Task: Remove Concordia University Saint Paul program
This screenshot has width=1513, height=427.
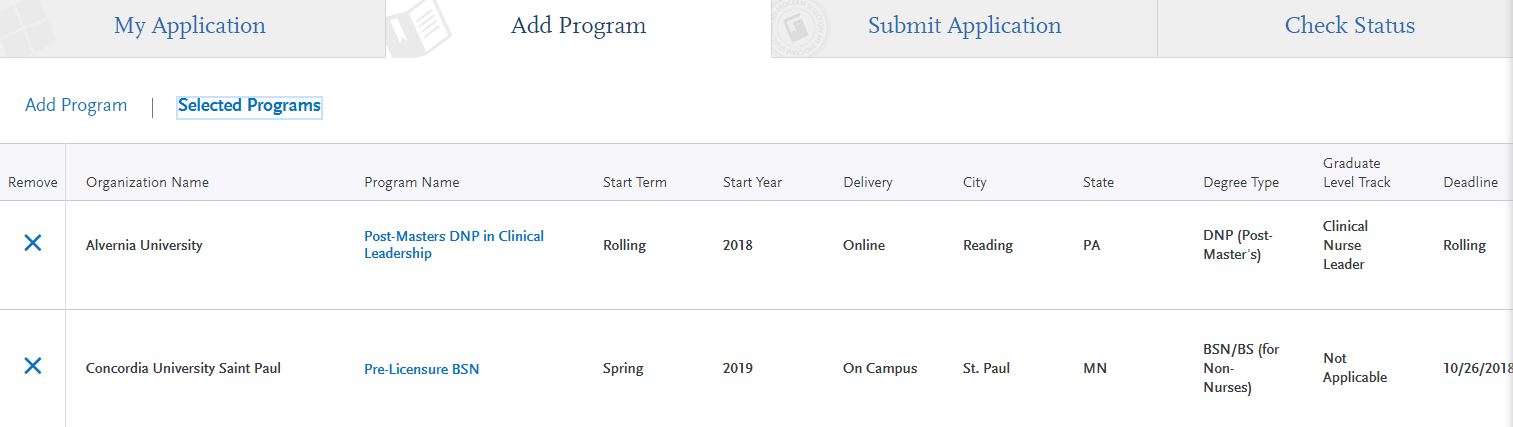Action: (32, 366)
